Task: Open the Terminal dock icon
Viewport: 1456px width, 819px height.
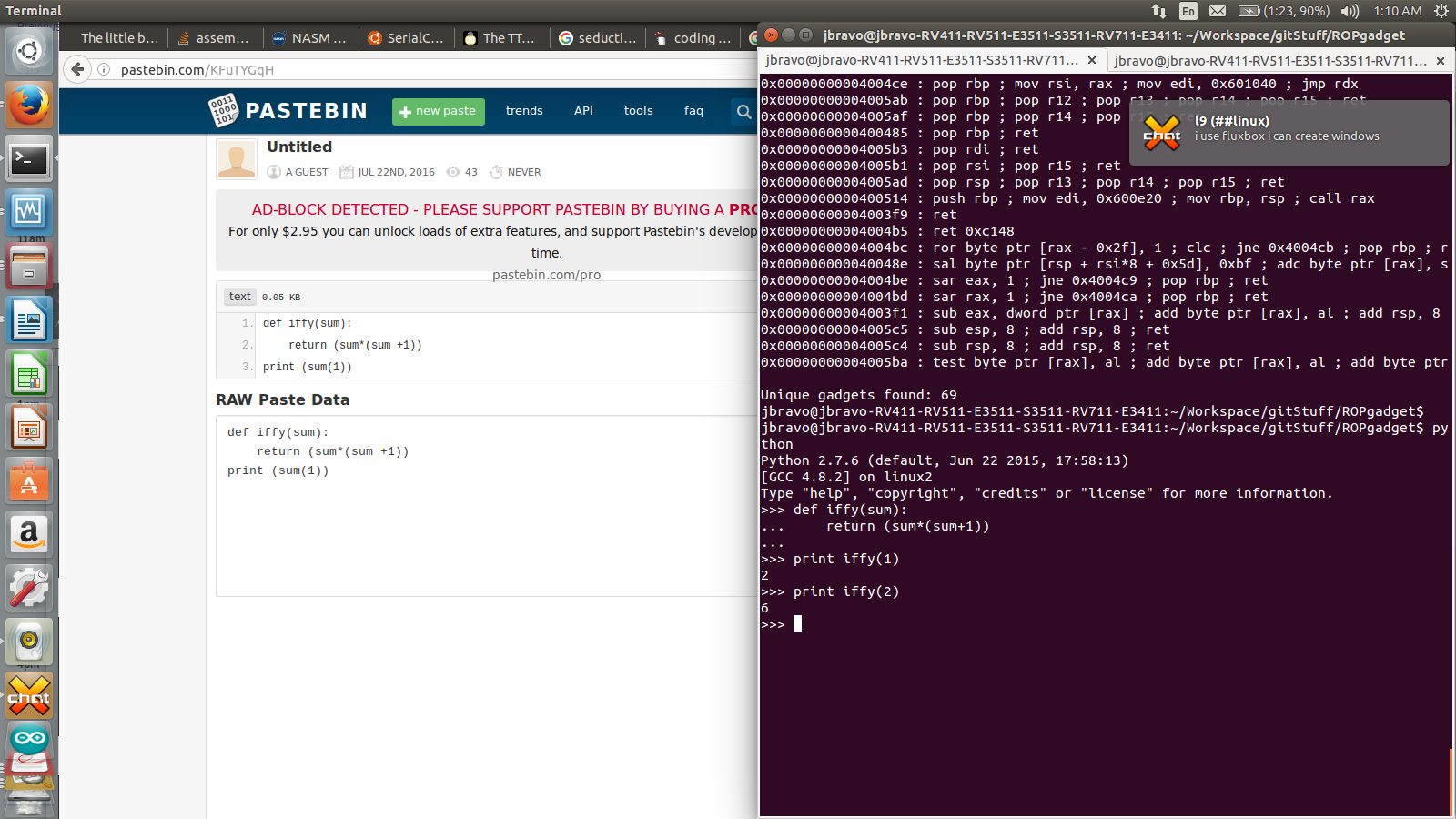Action: point(29,160)
